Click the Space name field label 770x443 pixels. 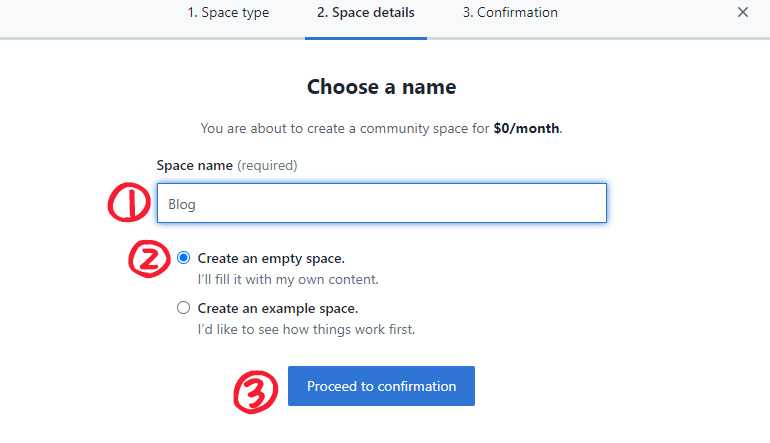[194, 165]
